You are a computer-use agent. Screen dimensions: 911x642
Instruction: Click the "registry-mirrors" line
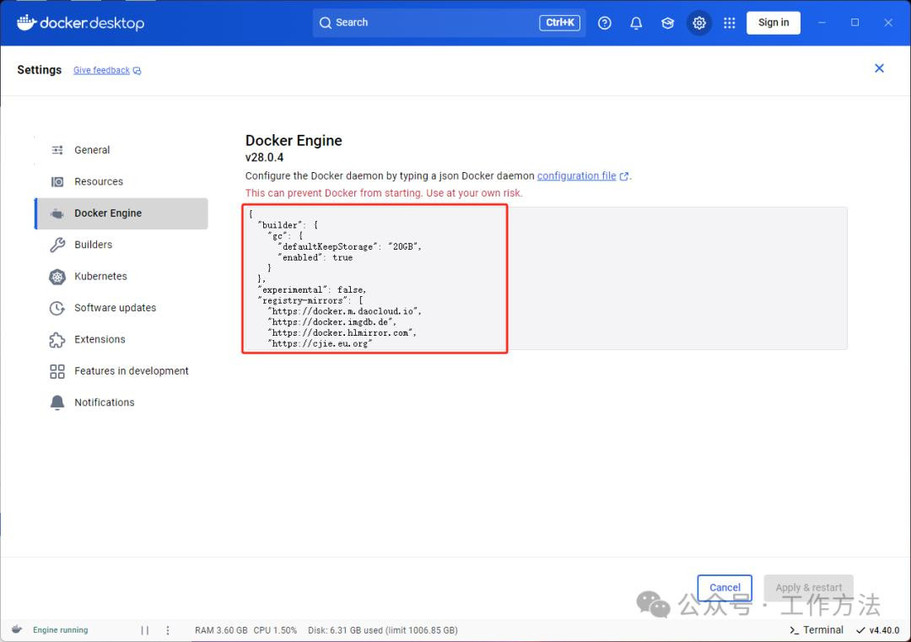[310, 301]
